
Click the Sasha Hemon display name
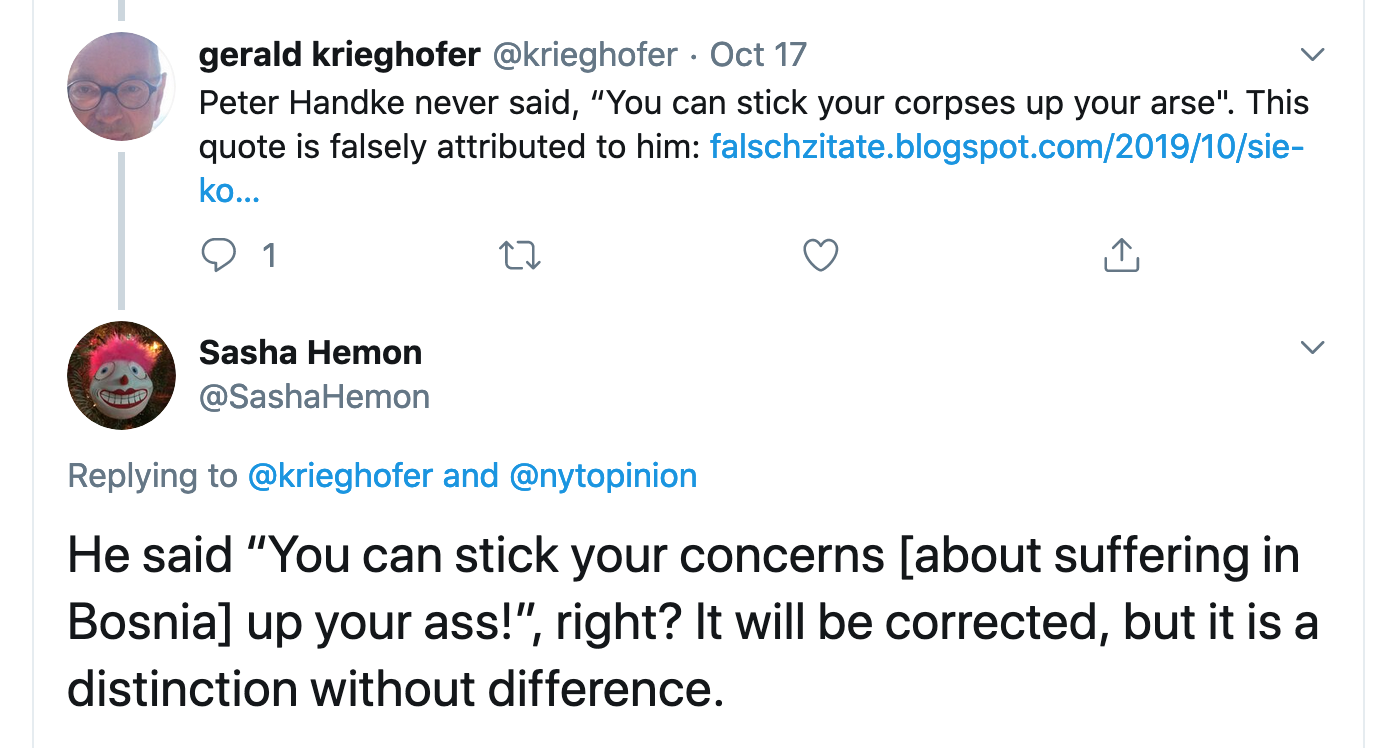tap(310, 352)
